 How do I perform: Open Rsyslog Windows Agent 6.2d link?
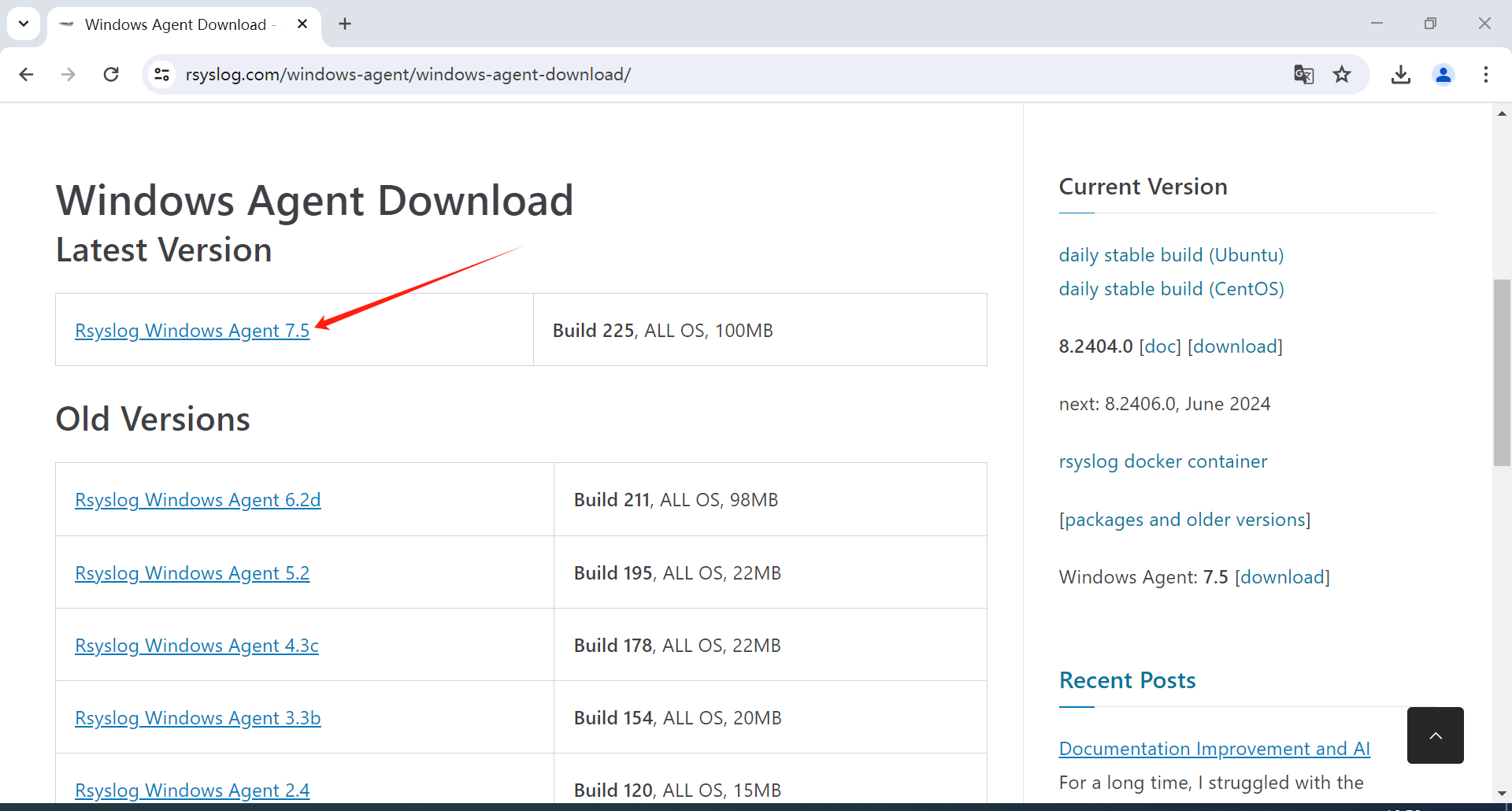click(x=198, y=500)
